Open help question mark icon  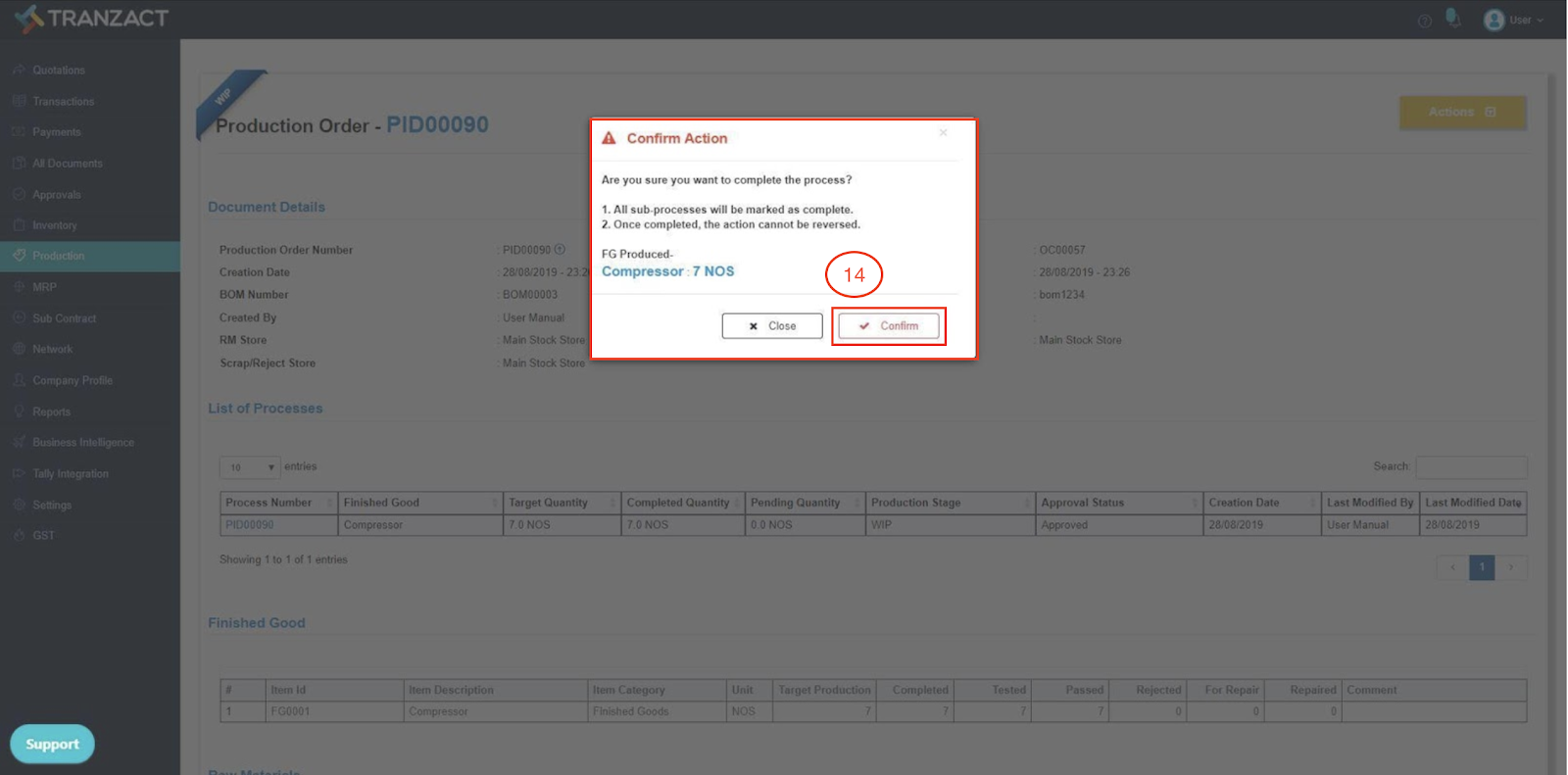[1425, 21]
